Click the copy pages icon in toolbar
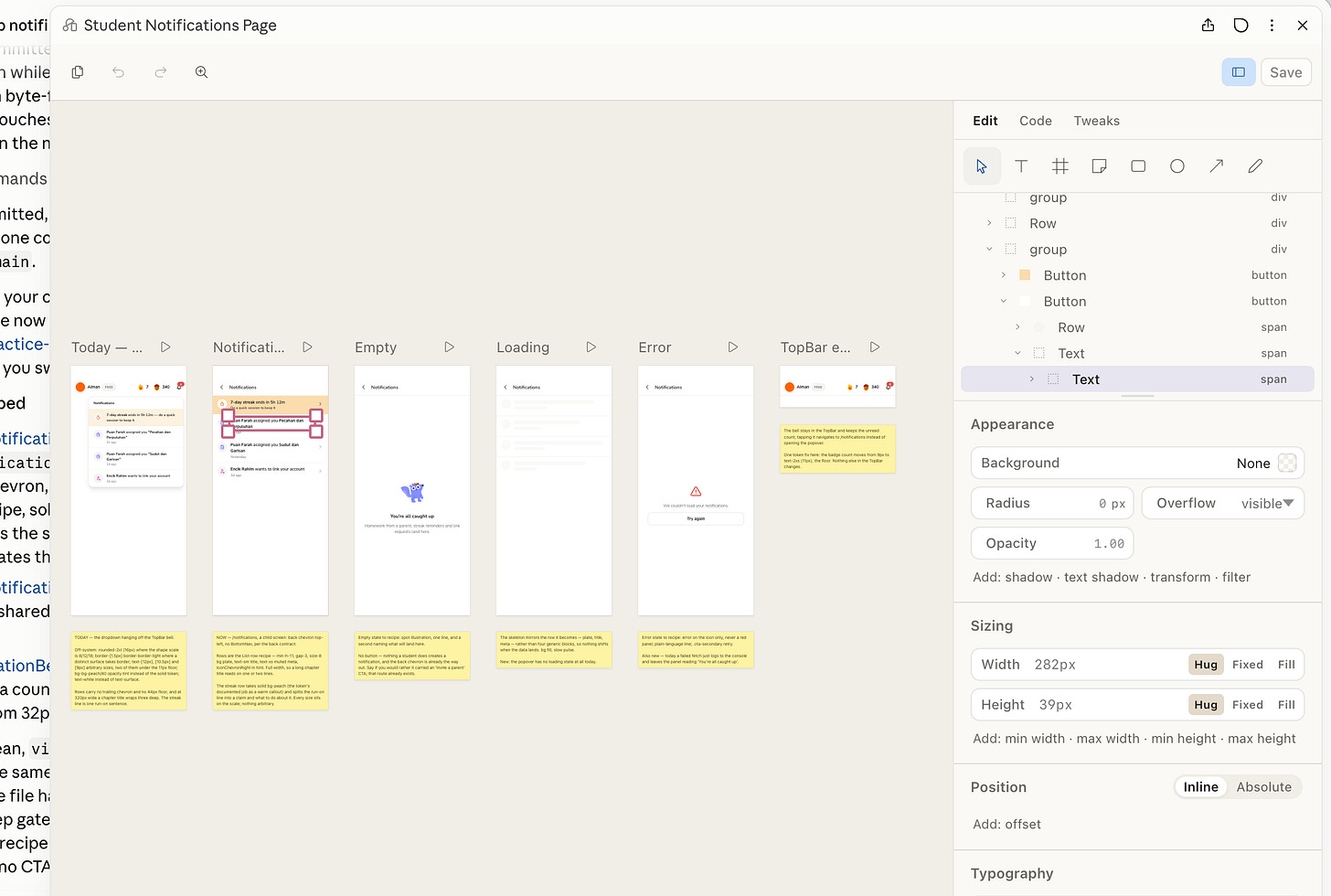1331x896 pixels. (78, 72)
